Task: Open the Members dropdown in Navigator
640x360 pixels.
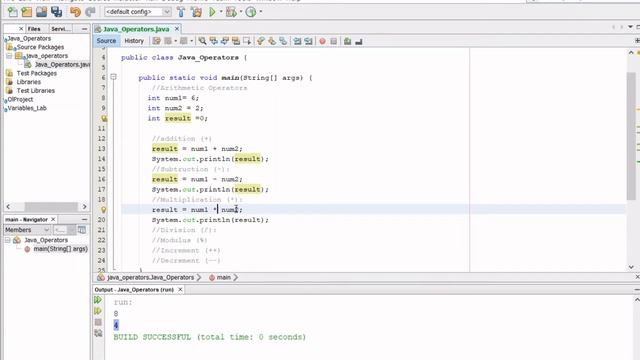Action: 27,230
